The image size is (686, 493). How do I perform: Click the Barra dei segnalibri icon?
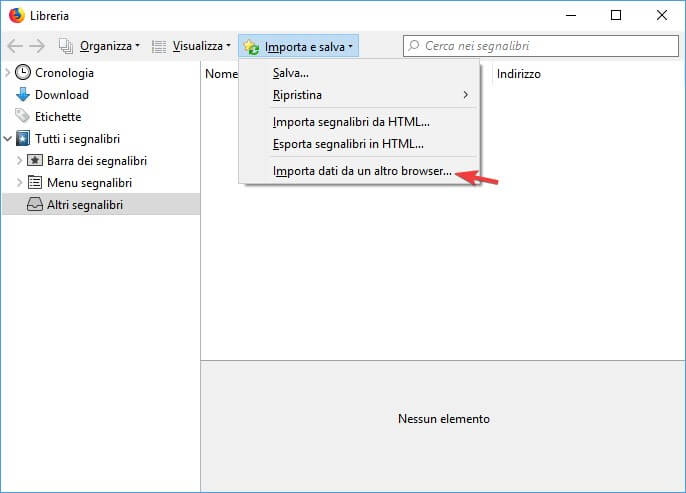tap(35, 161)
